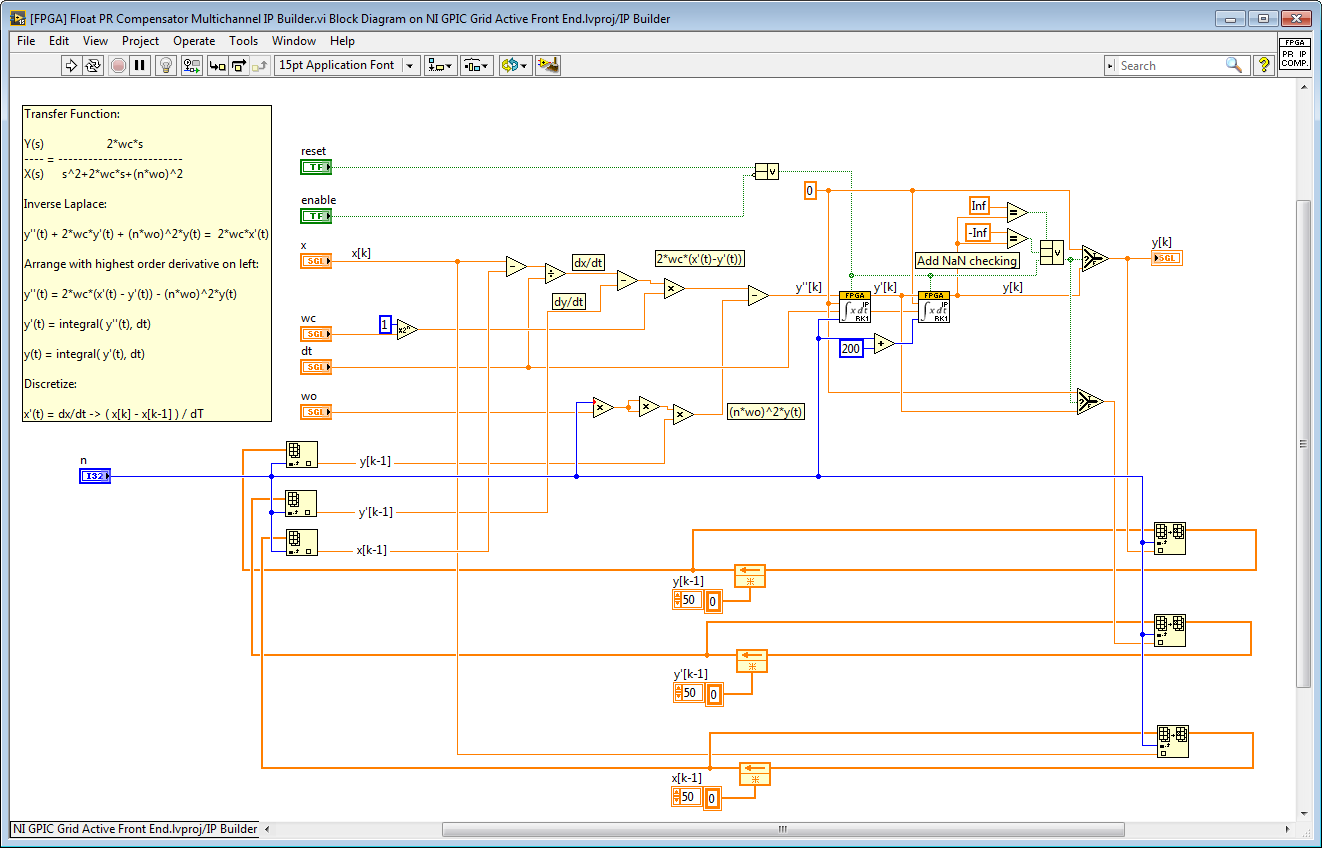The width and height of the screenshot is (1322, 848).
Task: Select feedback node above y[k-1] array
Action: (750, 575)
